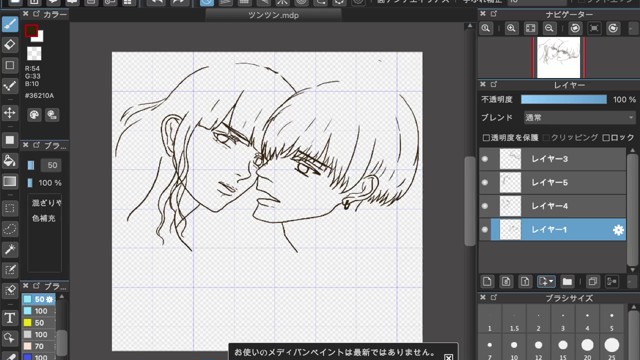This screenshot has width=640, height=360.
Task: Close the update notification banner
Action: tap(448, 357)
